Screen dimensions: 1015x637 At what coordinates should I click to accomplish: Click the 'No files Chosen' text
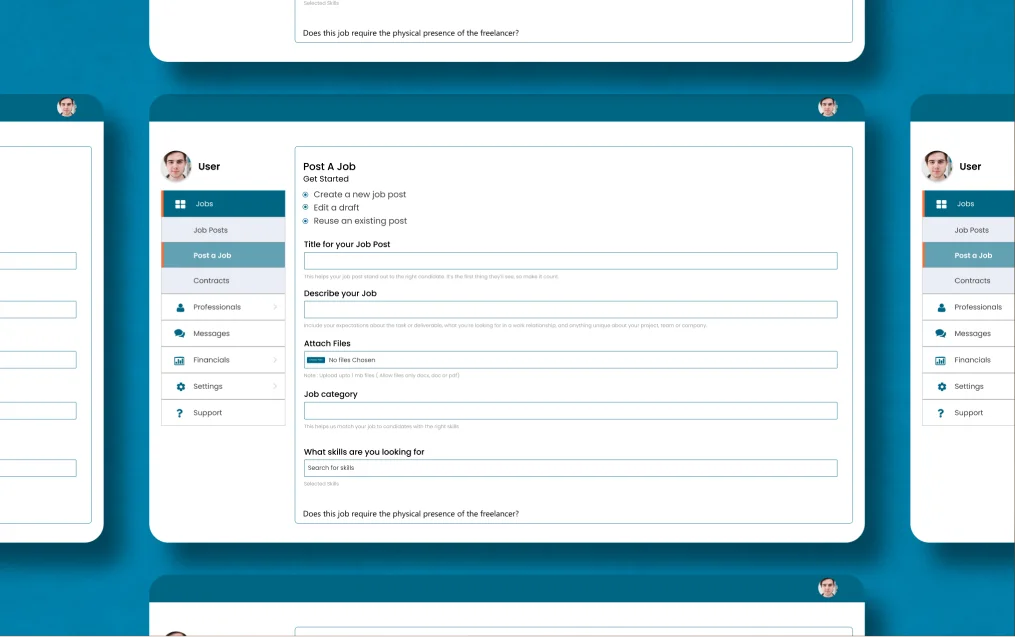(x=351, y=360)
